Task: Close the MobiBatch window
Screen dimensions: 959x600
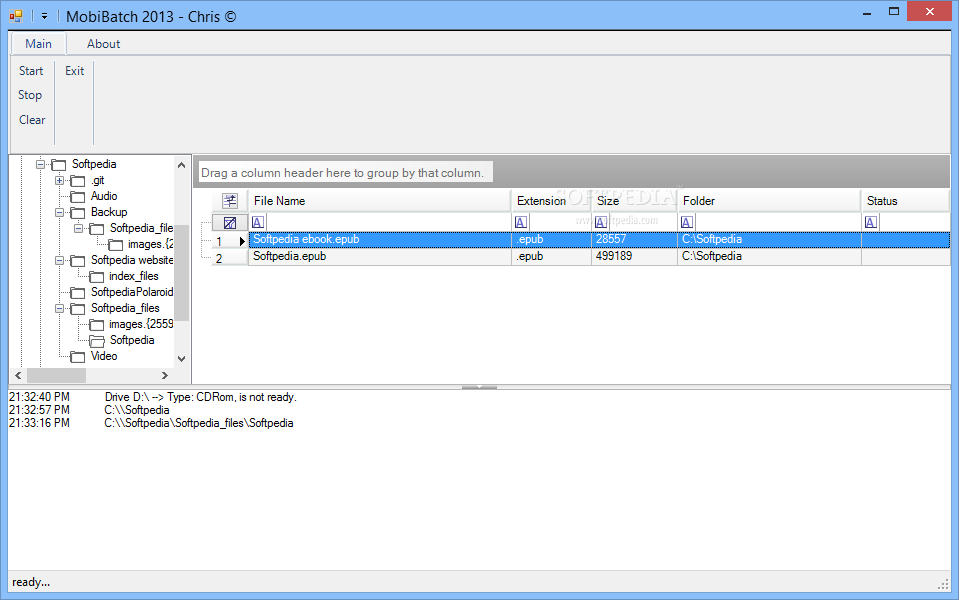Action: click(x=930, y=12)
